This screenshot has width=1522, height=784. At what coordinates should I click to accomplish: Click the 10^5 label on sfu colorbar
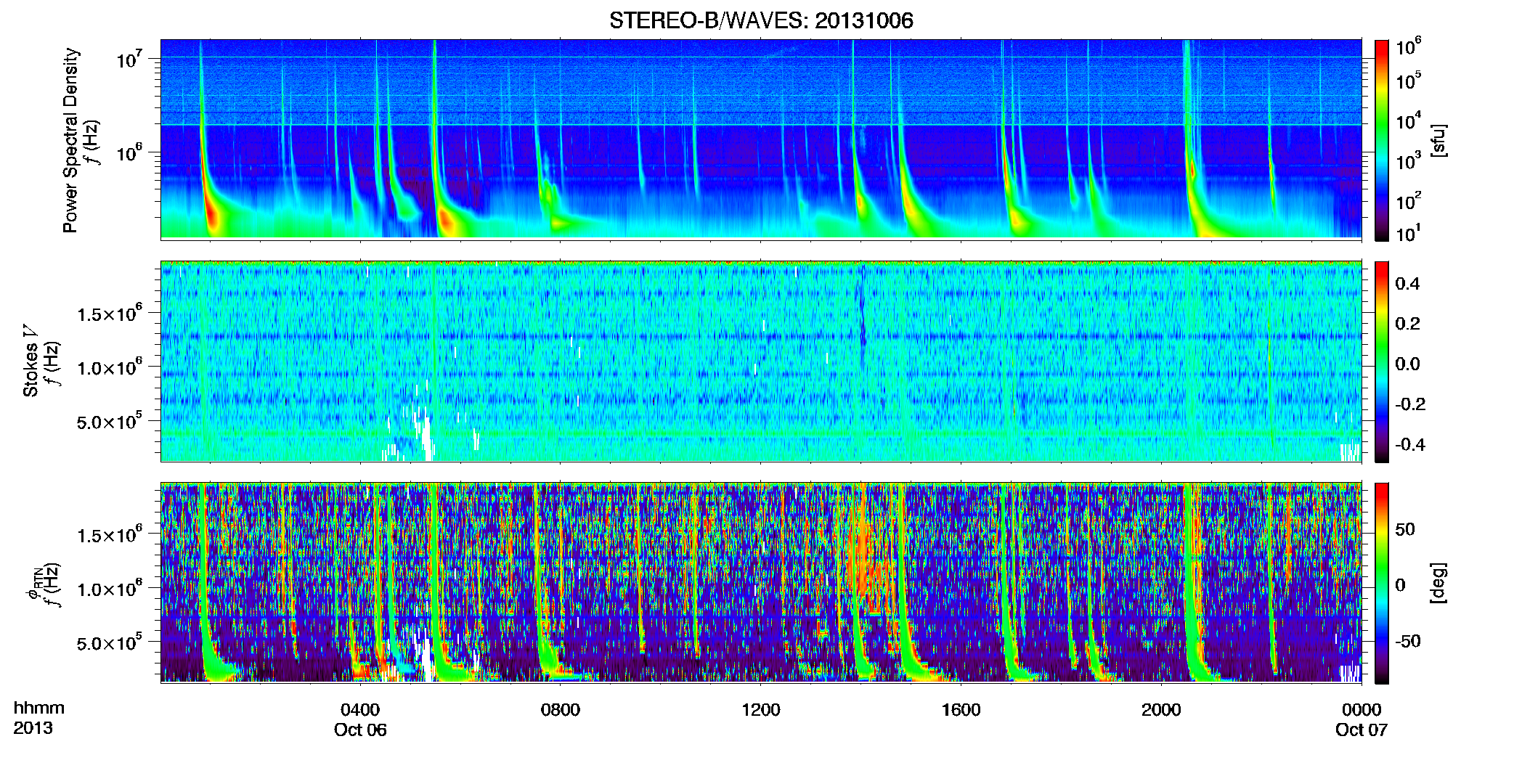(x=1409, y=81)
